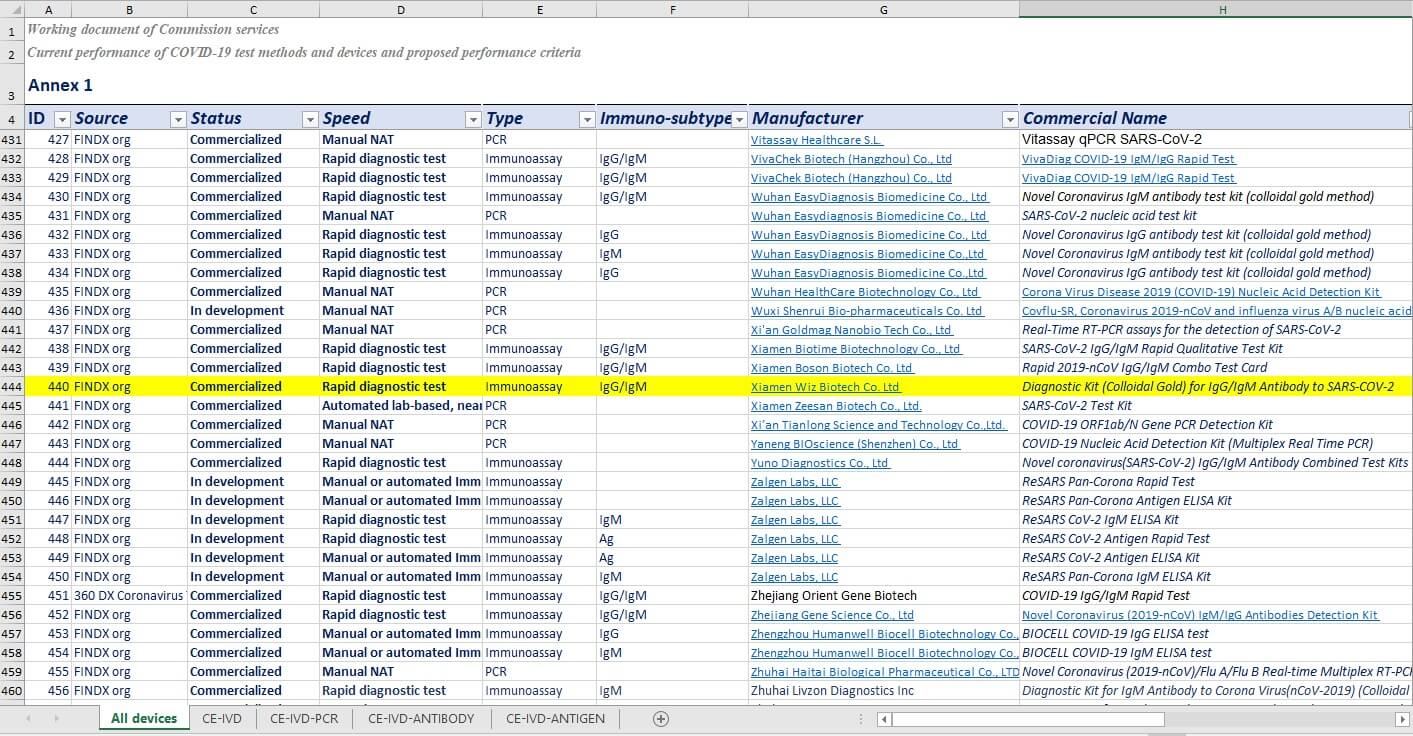1413x736 pixels.
Task: Open Vitassay Healthcare S.L. manufacturer link
Action: click(x=817, y=140)
